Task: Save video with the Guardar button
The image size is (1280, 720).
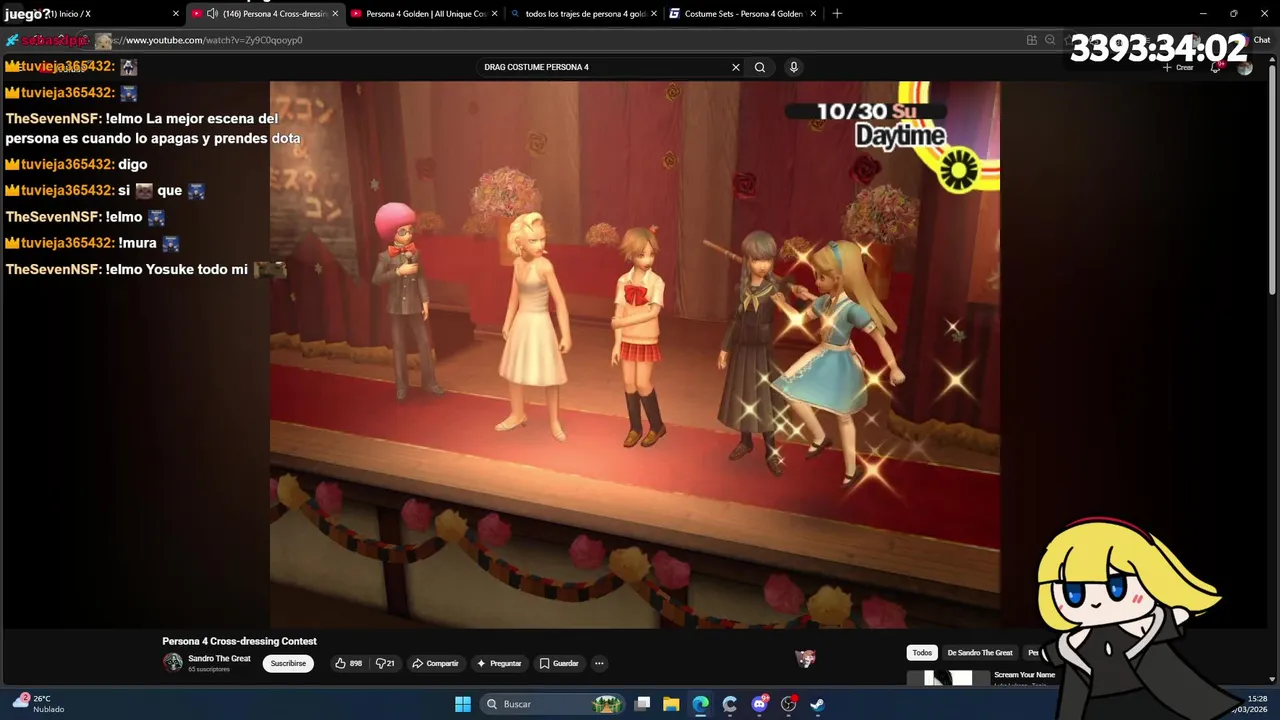Action: coord(559,663)
